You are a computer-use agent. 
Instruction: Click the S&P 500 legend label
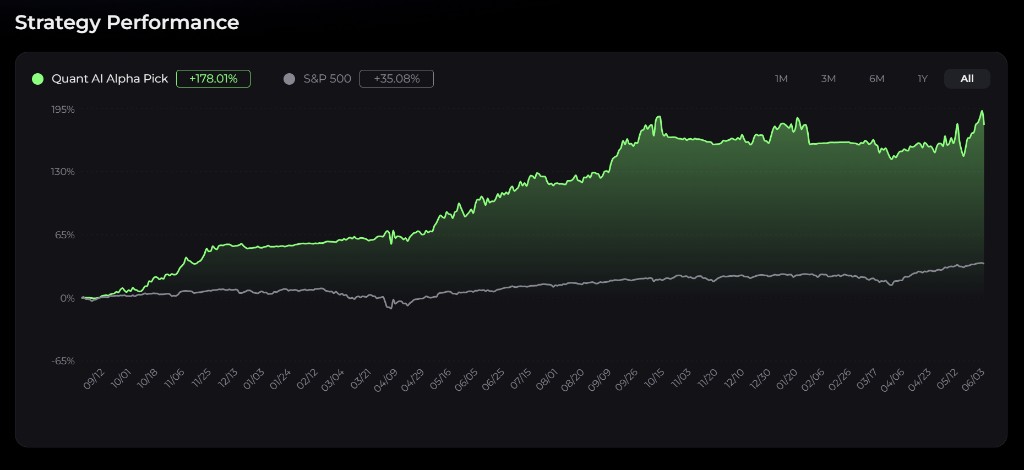point(327,79)
